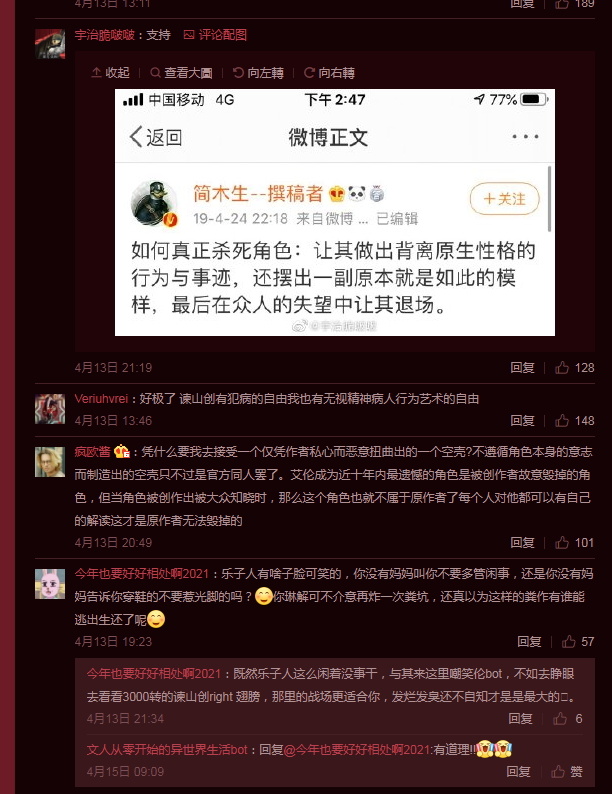Viewport: 612px width, 794px height.
Task: Click the 评论配图 comment image link
Action: coord(215,35)
